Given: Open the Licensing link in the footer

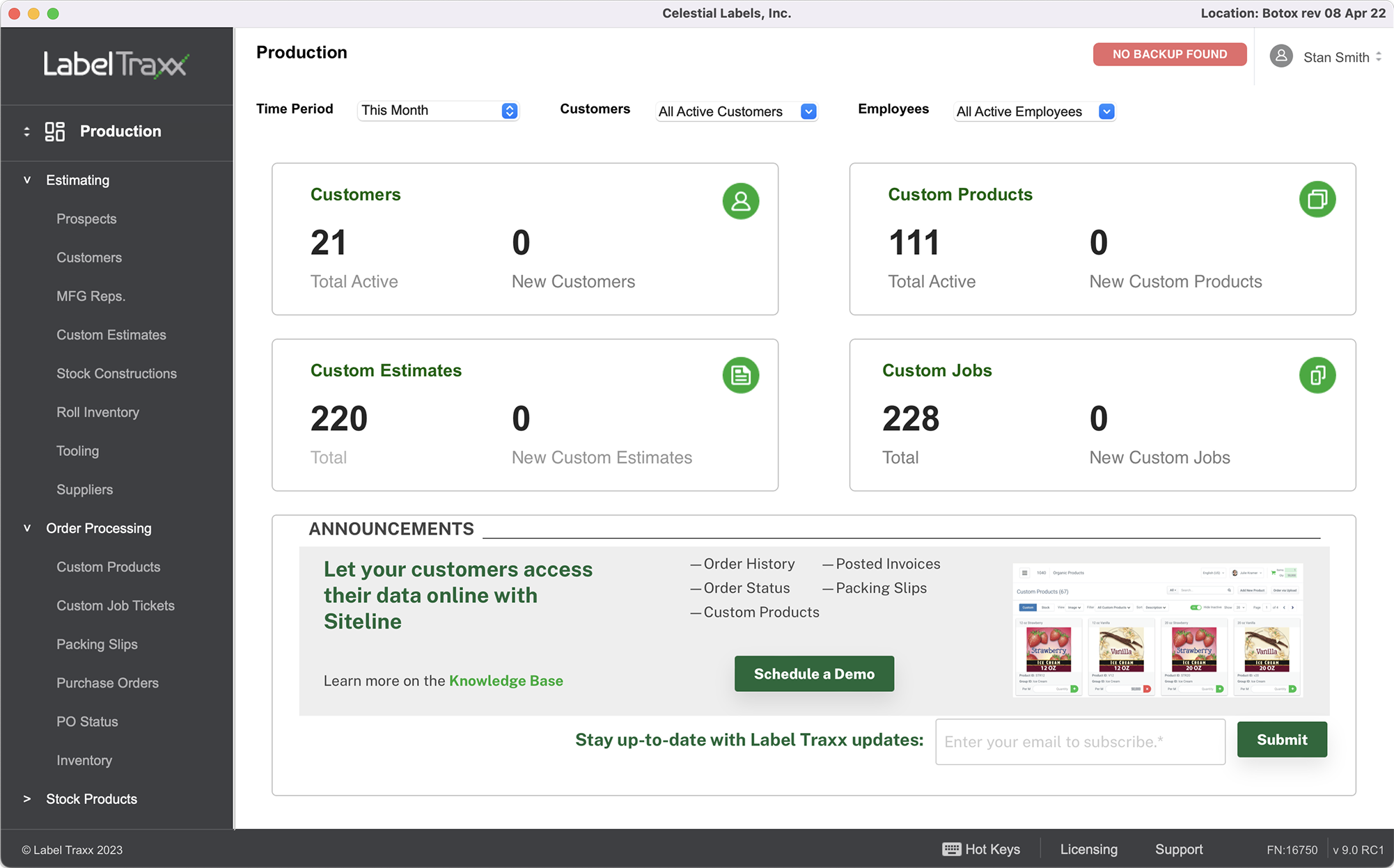Looking at the screenshot, I should (1089, 849).
